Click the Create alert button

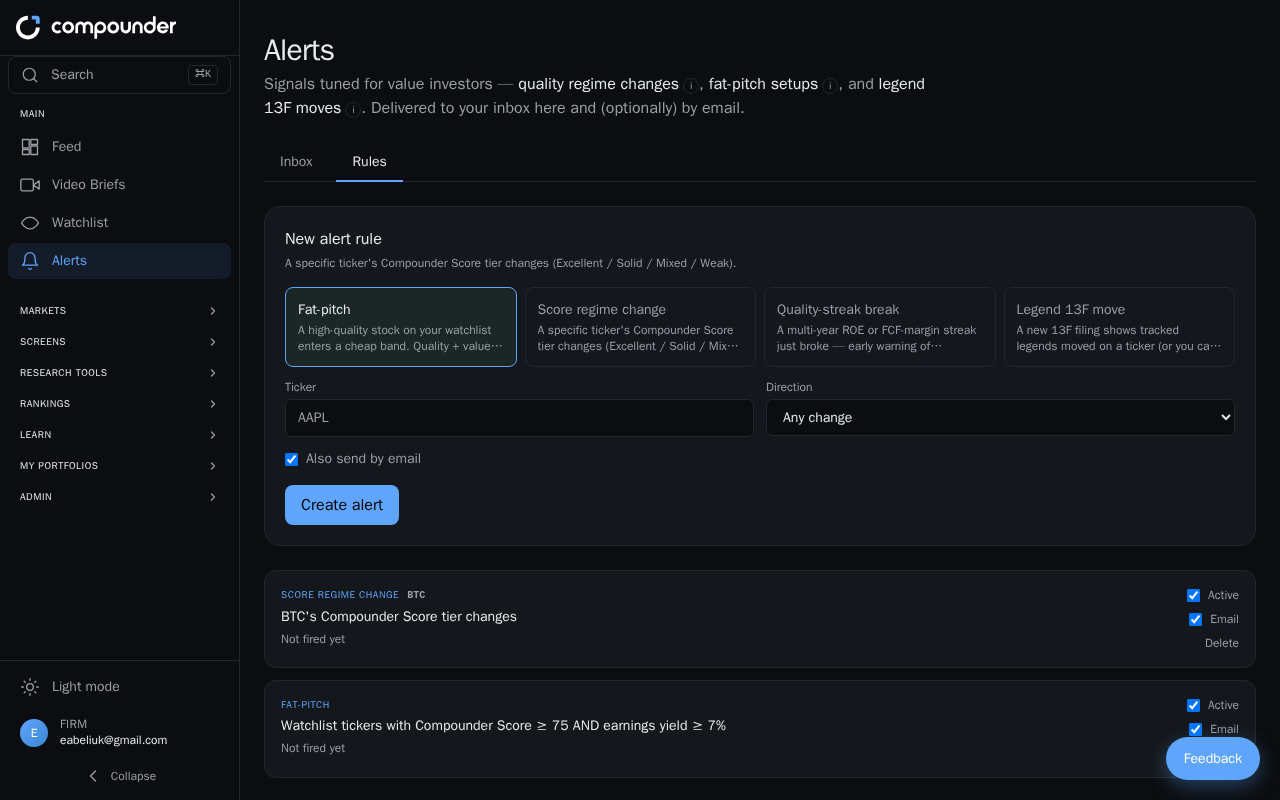coord(342,505)
